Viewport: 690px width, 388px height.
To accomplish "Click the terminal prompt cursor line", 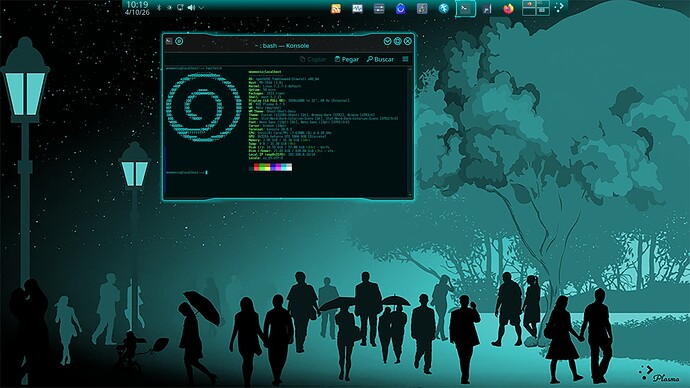I will point(187,172).
